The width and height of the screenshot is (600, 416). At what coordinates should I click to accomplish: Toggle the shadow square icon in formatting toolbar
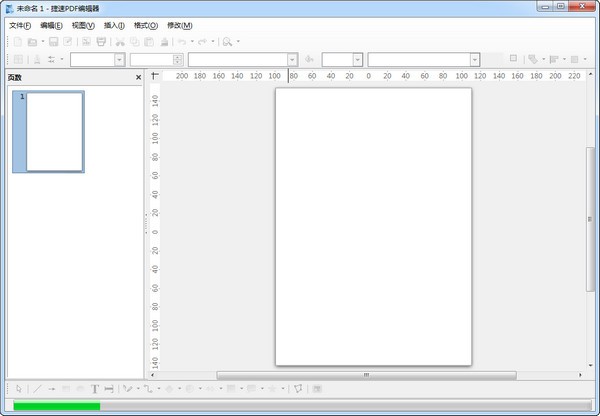(513, 59)
